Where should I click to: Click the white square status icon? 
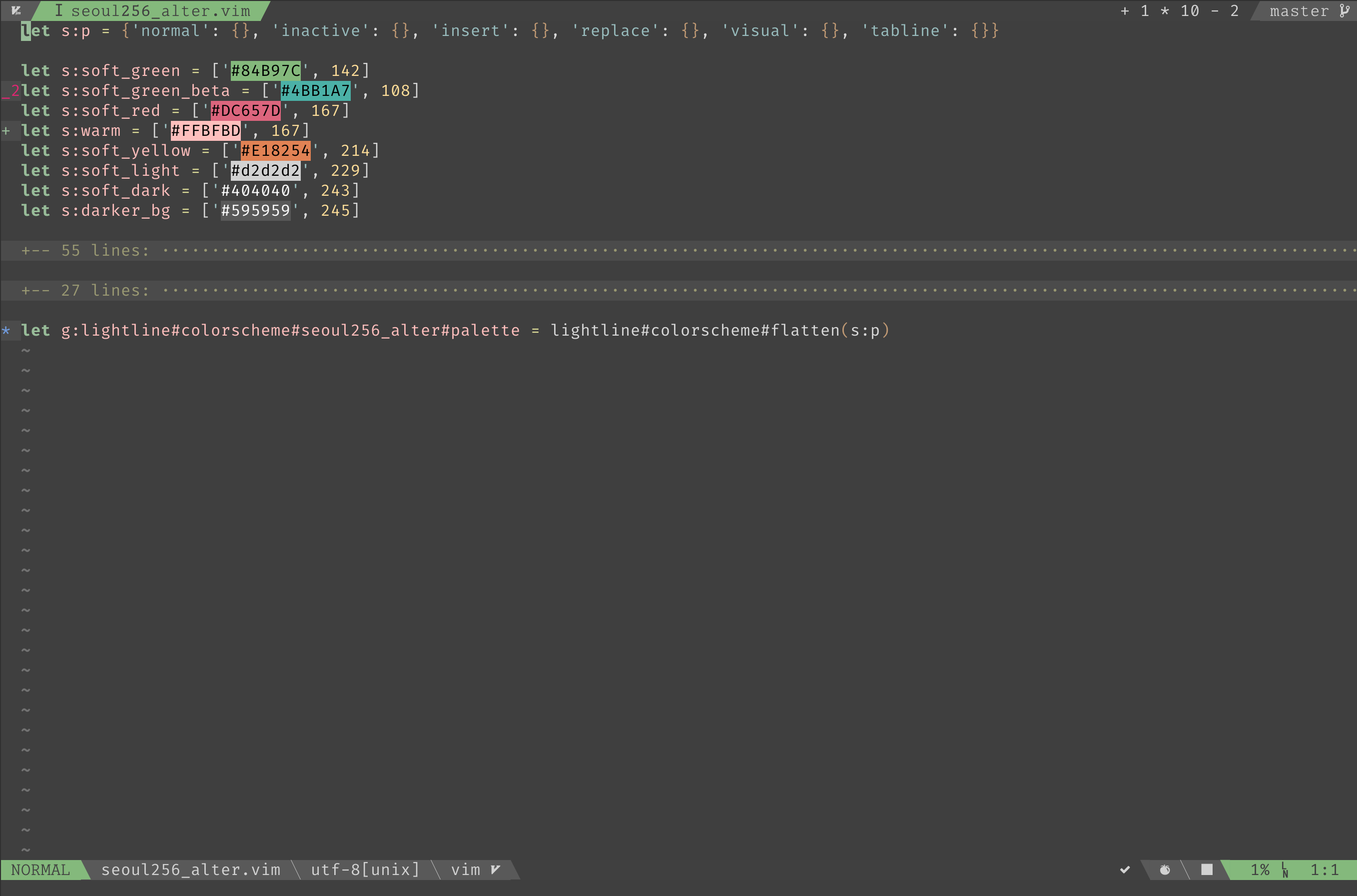click(1206, 870)
